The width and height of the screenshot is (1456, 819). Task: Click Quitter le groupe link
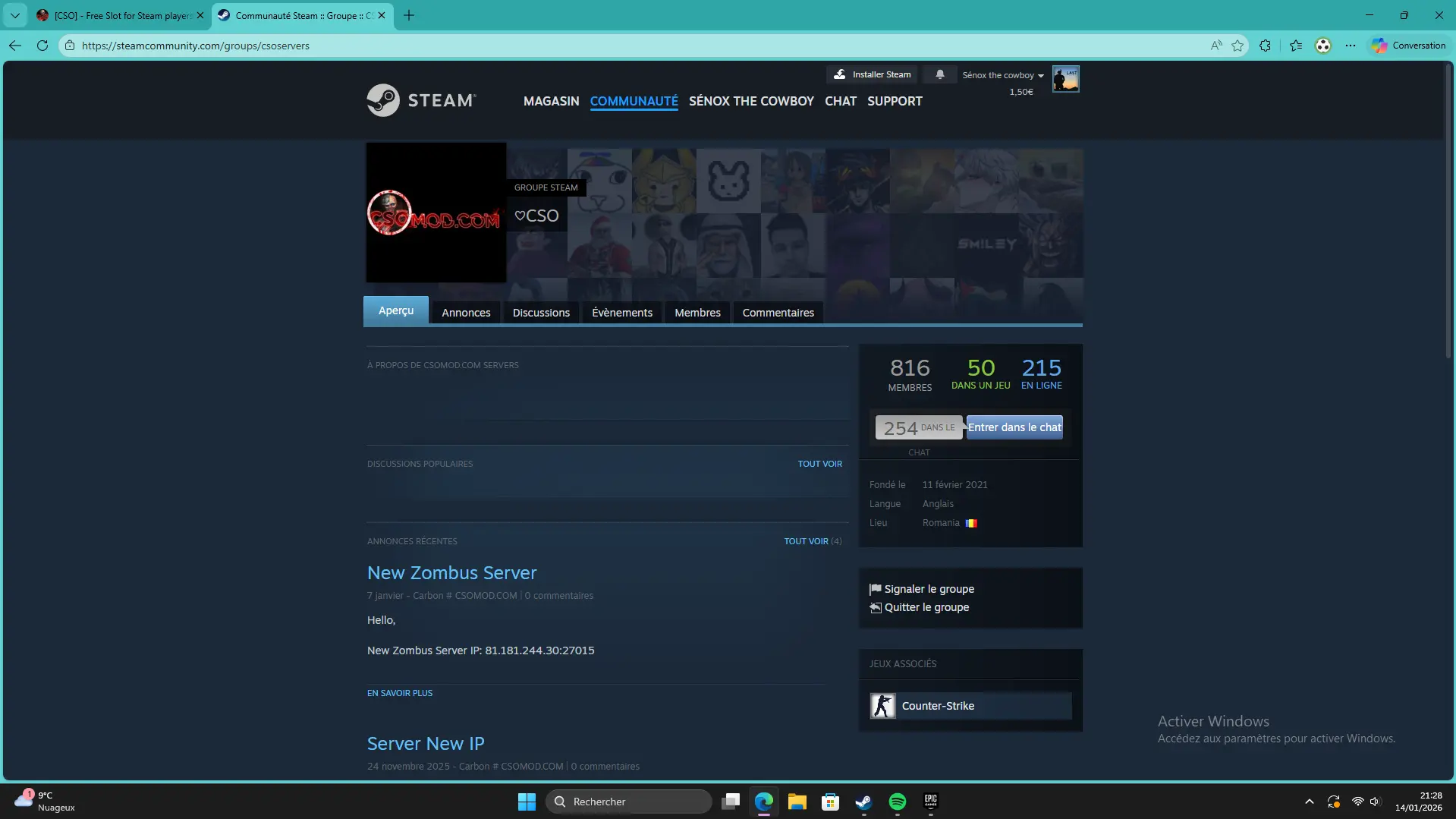coord(926,607)
